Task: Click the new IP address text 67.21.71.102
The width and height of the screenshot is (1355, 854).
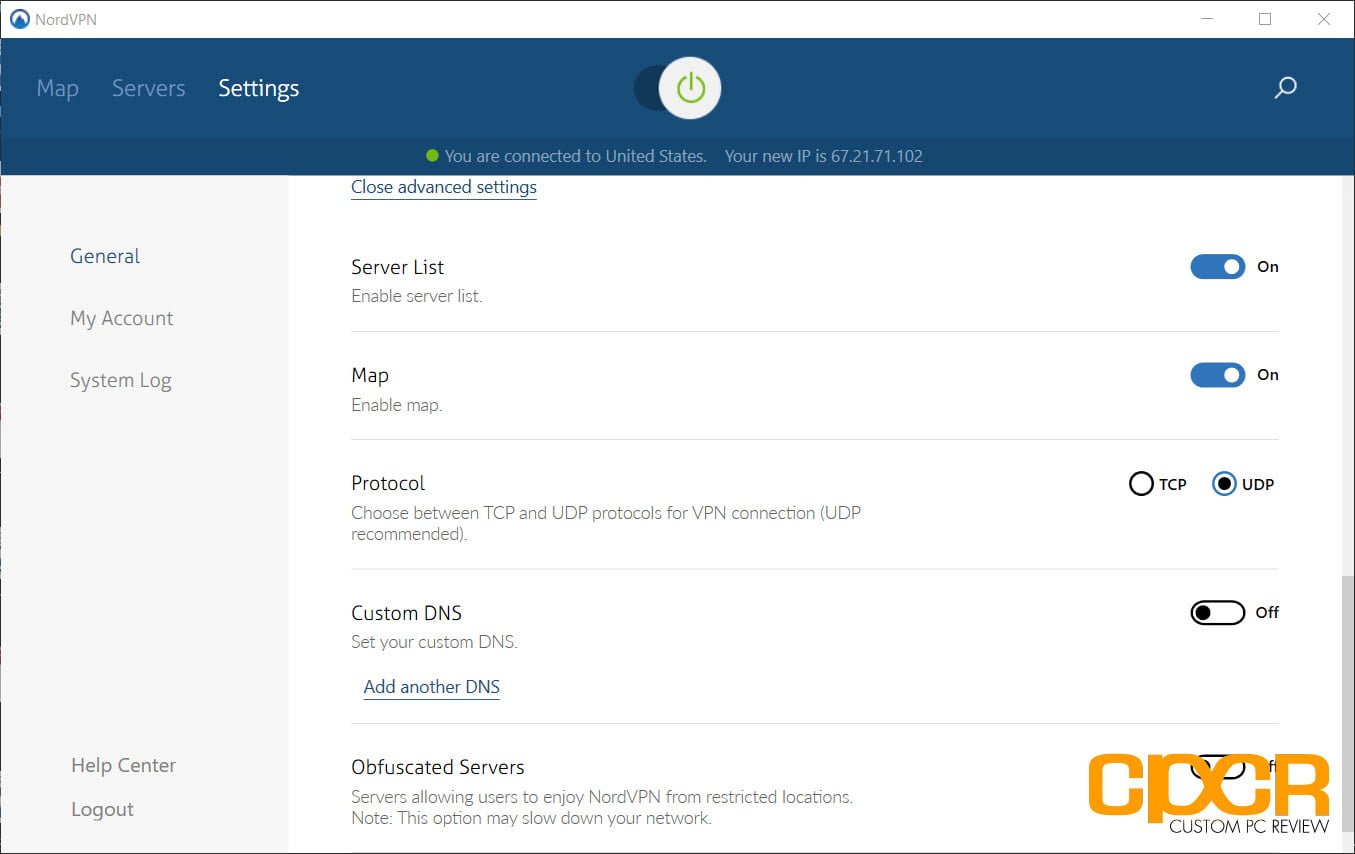Action: 876,156
